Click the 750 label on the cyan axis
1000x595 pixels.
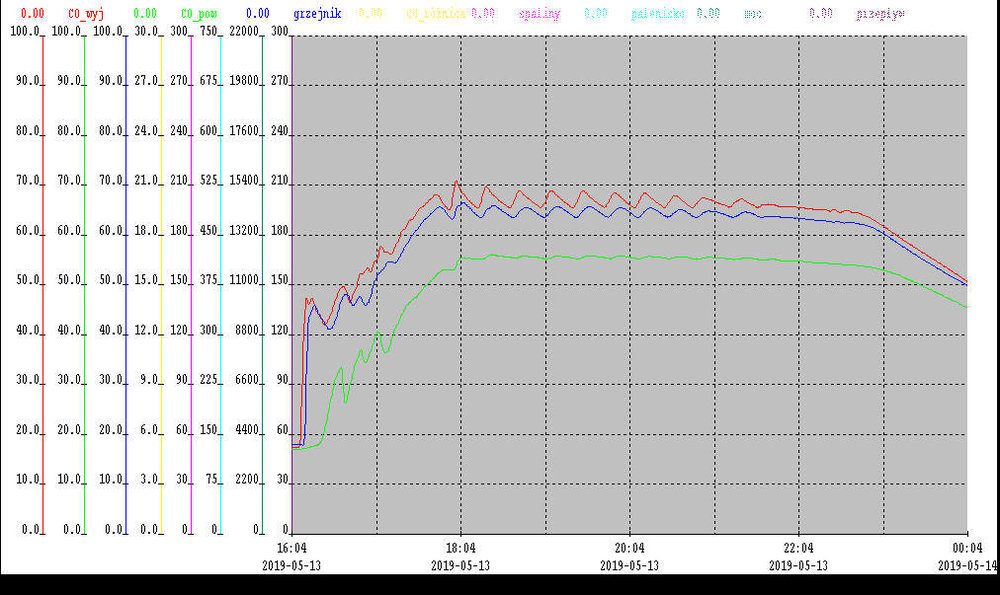pos(209,32)
